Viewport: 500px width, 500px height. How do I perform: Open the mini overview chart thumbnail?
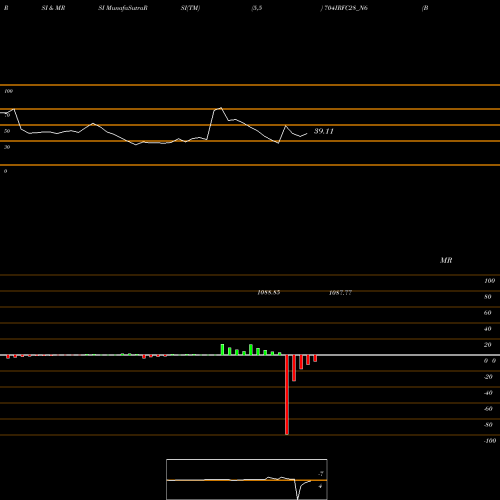(x=247, y=479)
